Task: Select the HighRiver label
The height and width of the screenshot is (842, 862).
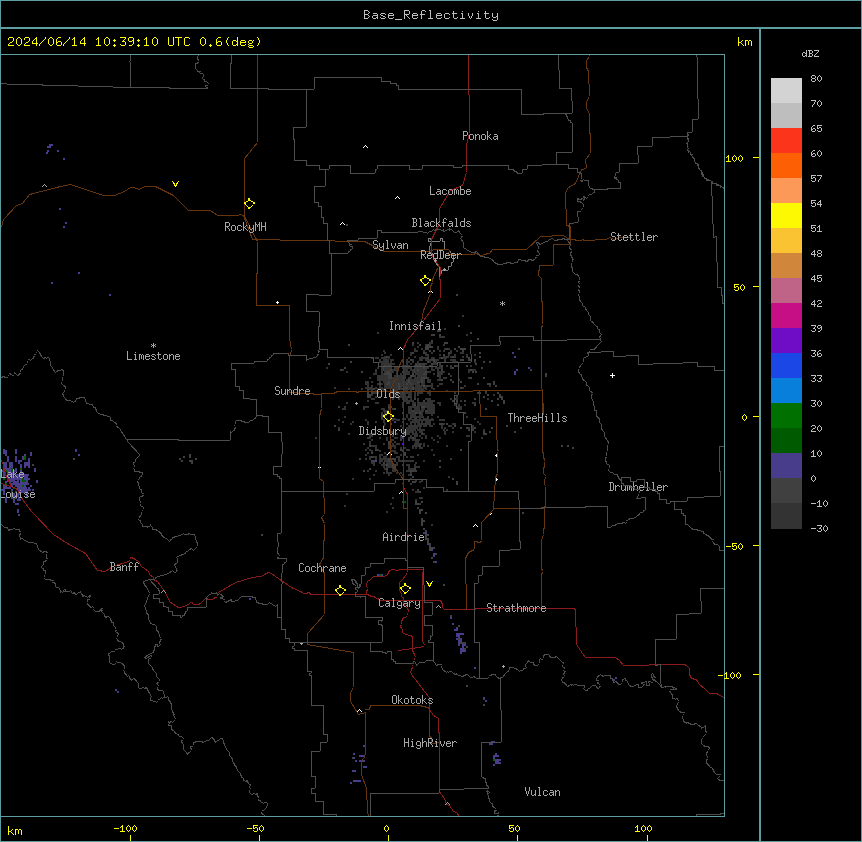Action: (430, 743)
